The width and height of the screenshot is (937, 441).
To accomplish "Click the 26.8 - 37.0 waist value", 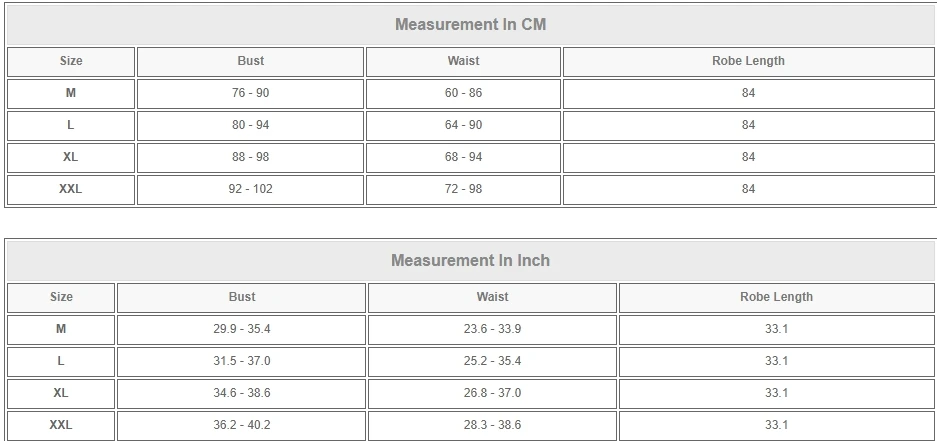I will [492, 393].
